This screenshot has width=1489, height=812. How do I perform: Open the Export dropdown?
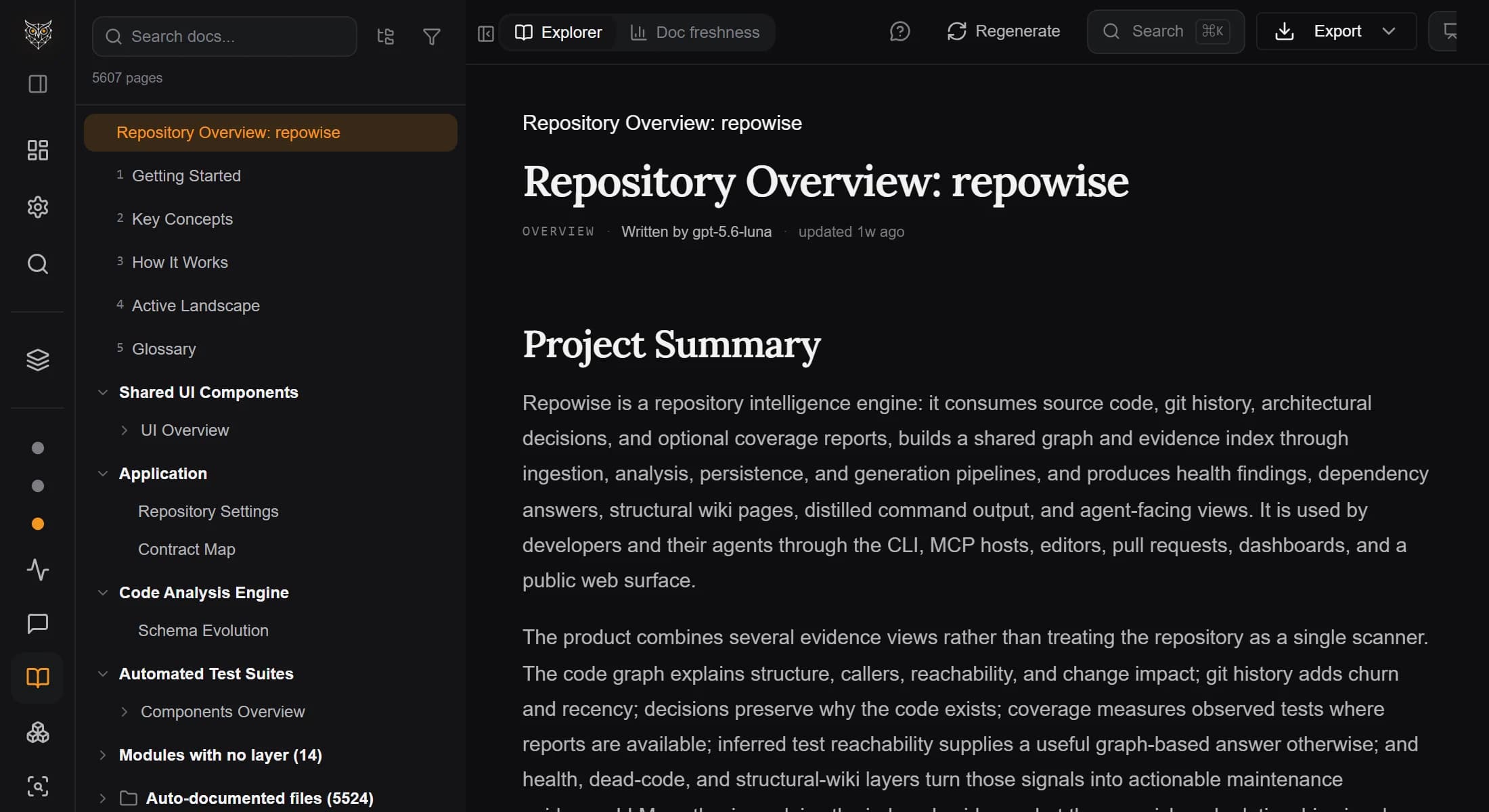click(1336, 31)
